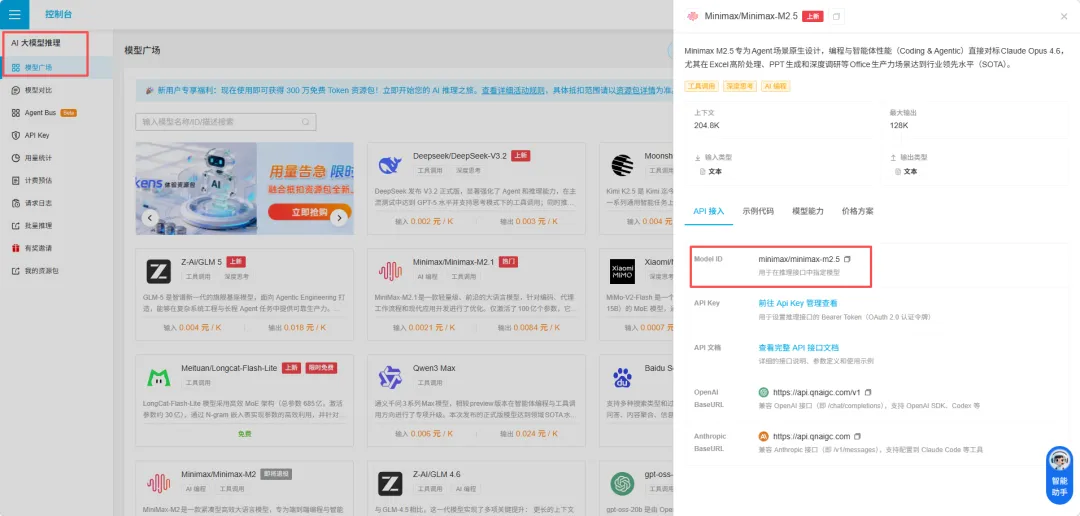Click the Minimax-M2 waveform logo
The height and width of the screenshot is (516, 1080).
coord(158,484)
